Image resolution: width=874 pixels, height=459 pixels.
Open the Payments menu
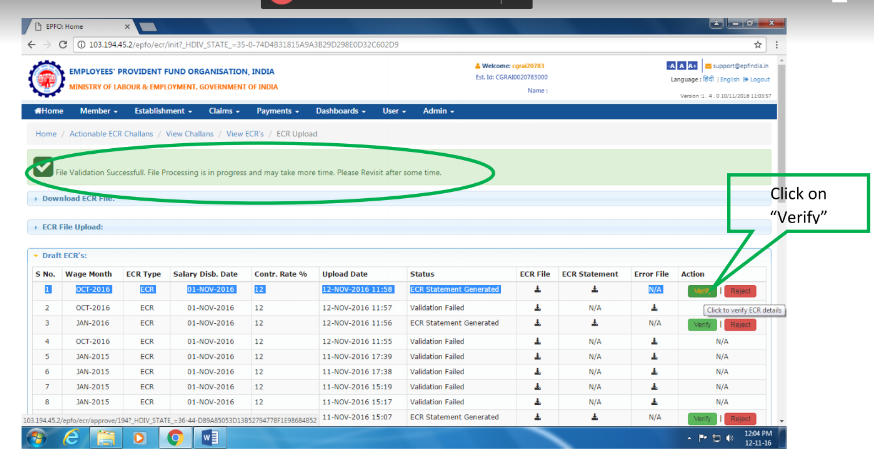coord(277,111)
